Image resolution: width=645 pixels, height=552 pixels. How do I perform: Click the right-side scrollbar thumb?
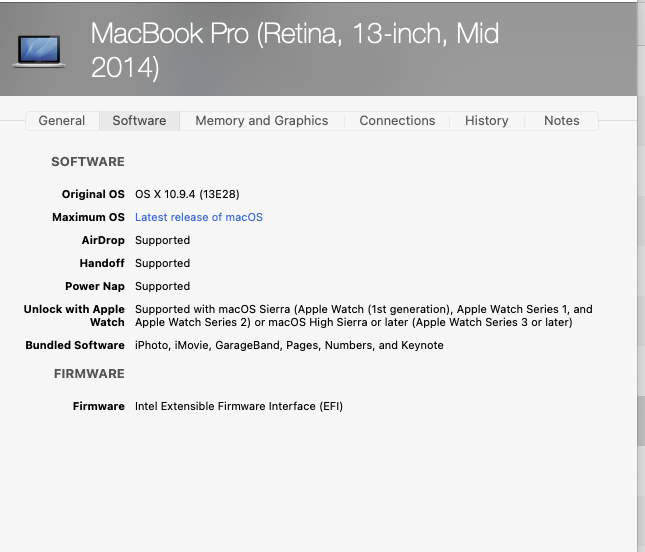pyautogui.click(x=641, y=420)
